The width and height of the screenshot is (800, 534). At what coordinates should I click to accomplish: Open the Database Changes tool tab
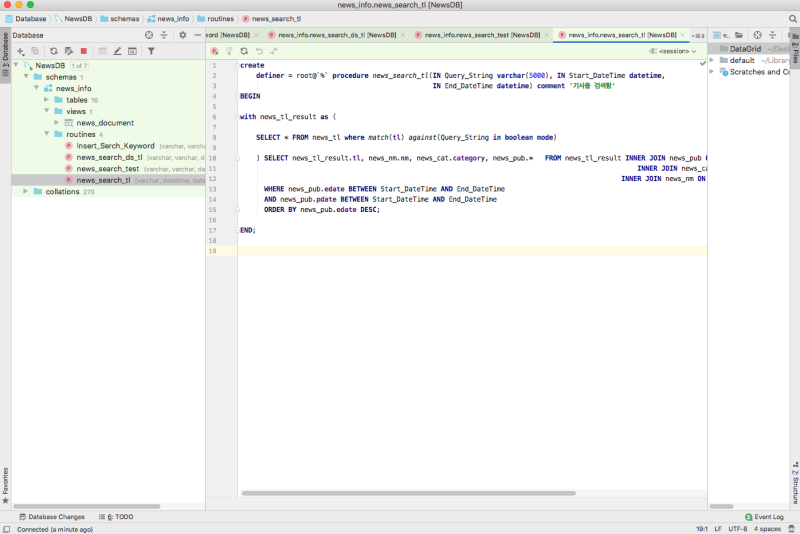pyautogui.click(x=52, y=517)
